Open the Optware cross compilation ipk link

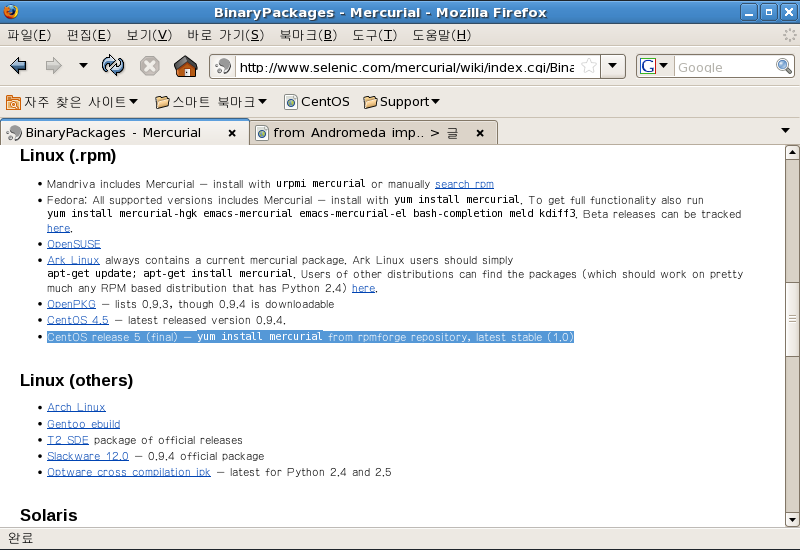tap(129, 472)
